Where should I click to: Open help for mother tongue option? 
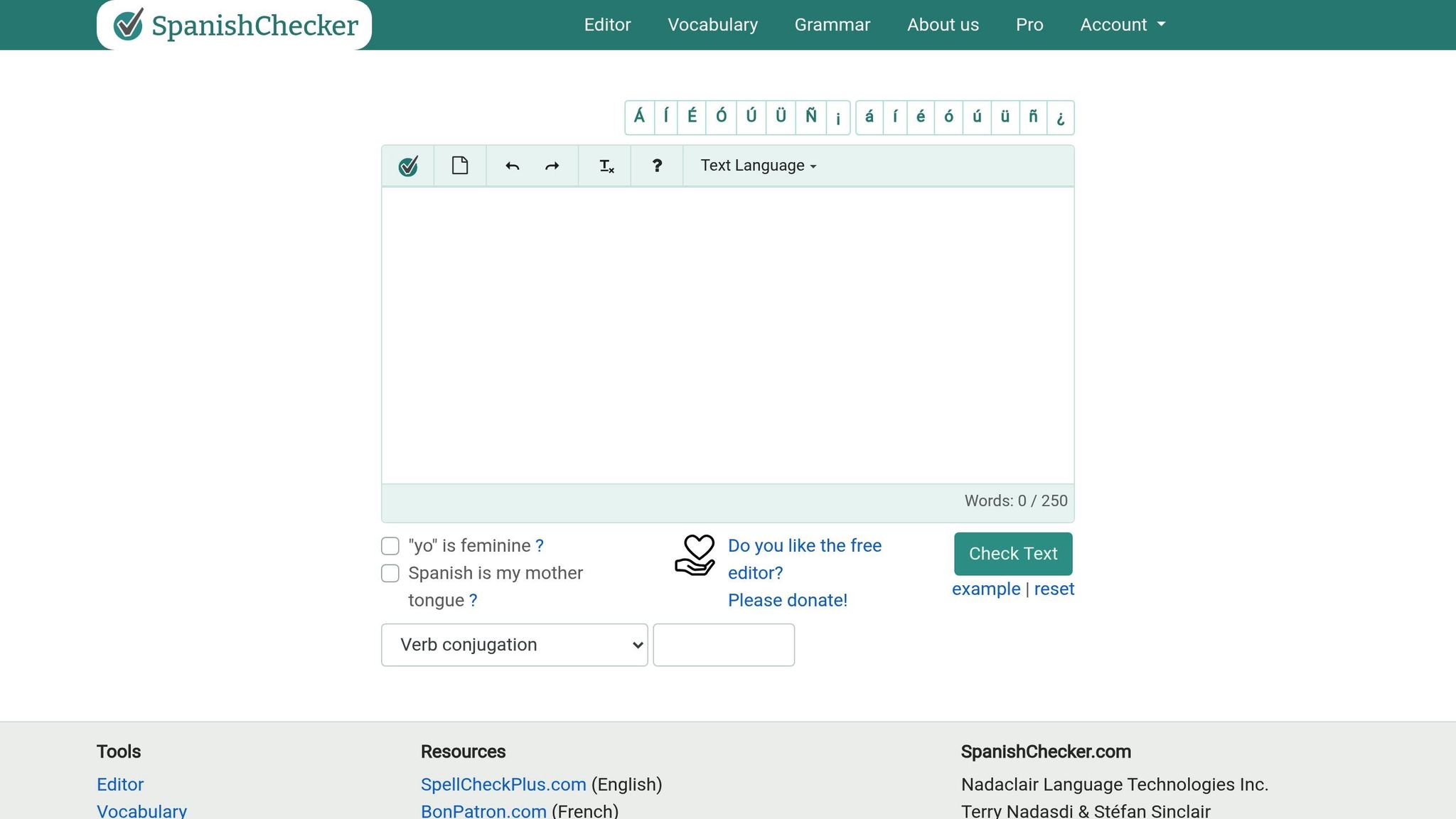(473, 601)
